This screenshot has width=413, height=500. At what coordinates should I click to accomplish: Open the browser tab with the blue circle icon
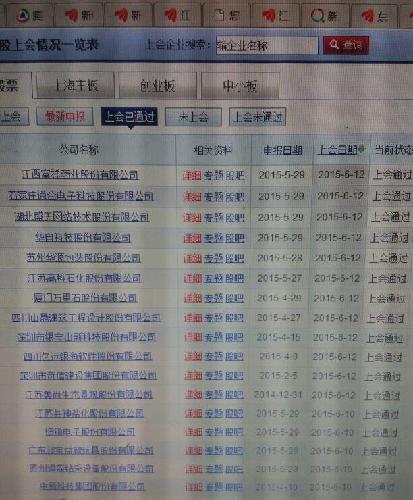tap(31, 15)
